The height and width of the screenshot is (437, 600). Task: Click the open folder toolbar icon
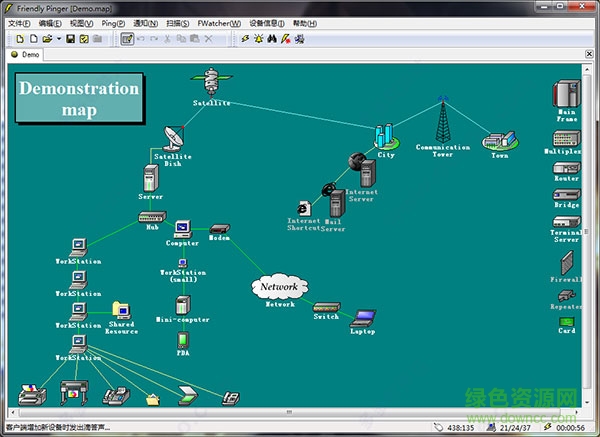tap(46, 39)
